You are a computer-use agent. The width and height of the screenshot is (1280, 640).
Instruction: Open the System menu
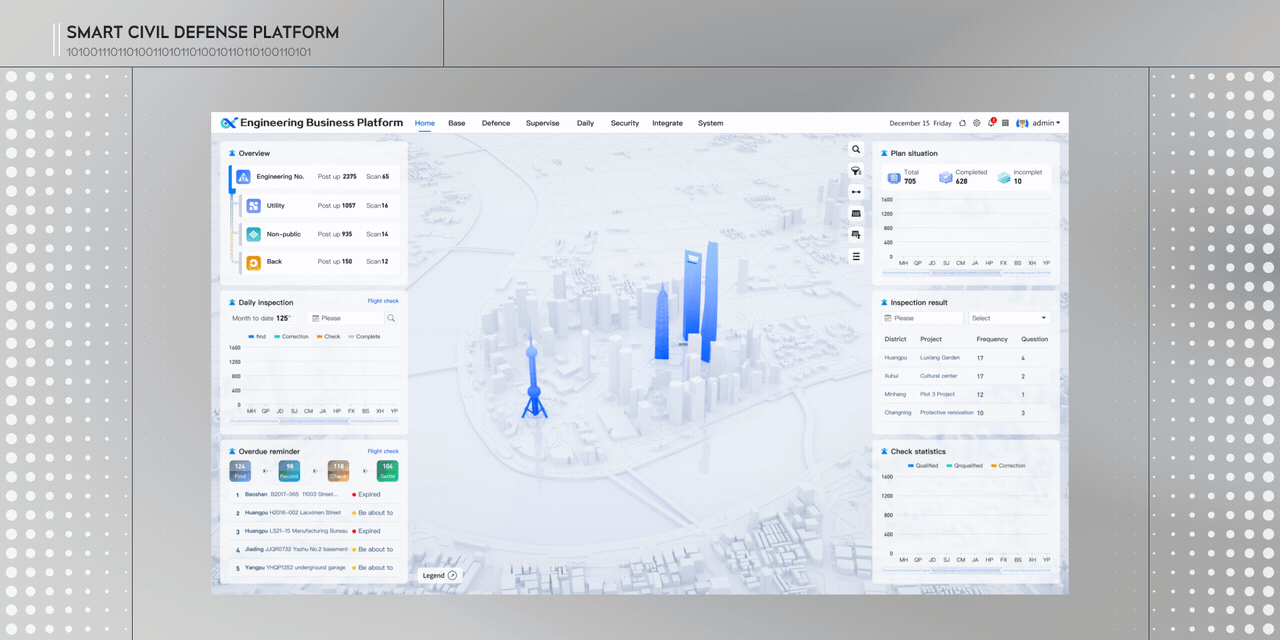pyautogui.click(x=711, y=123)
